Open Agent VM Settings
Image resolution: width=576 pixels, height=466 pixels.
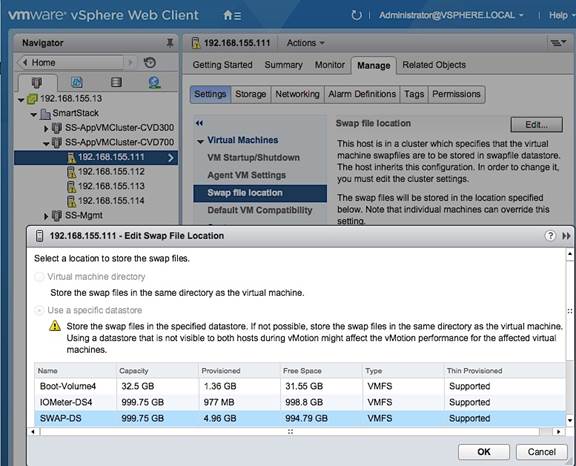coord(246,175)
